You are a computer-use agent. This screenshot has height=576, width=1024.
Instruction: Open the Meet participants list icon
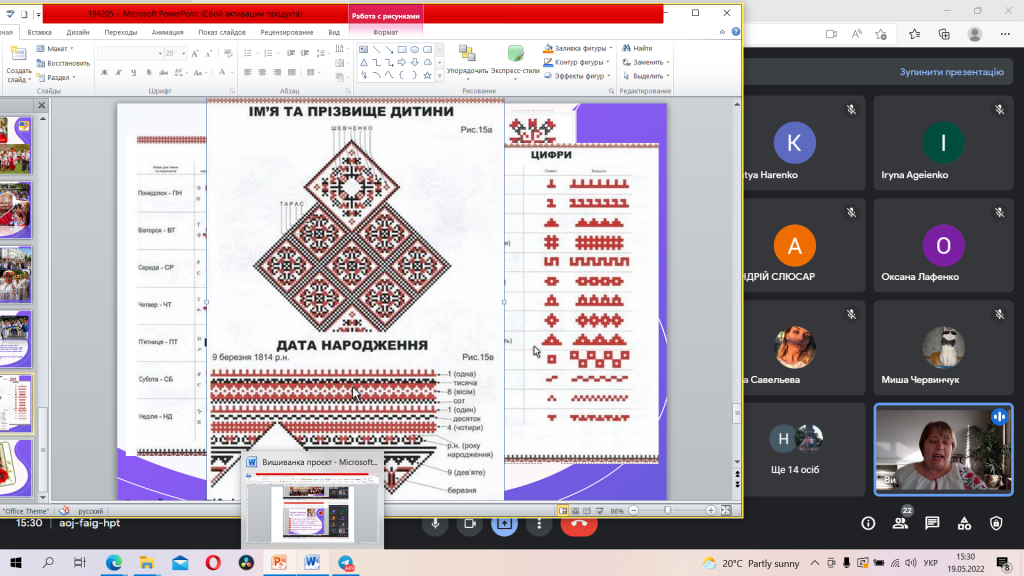click(x=900, y=523)
